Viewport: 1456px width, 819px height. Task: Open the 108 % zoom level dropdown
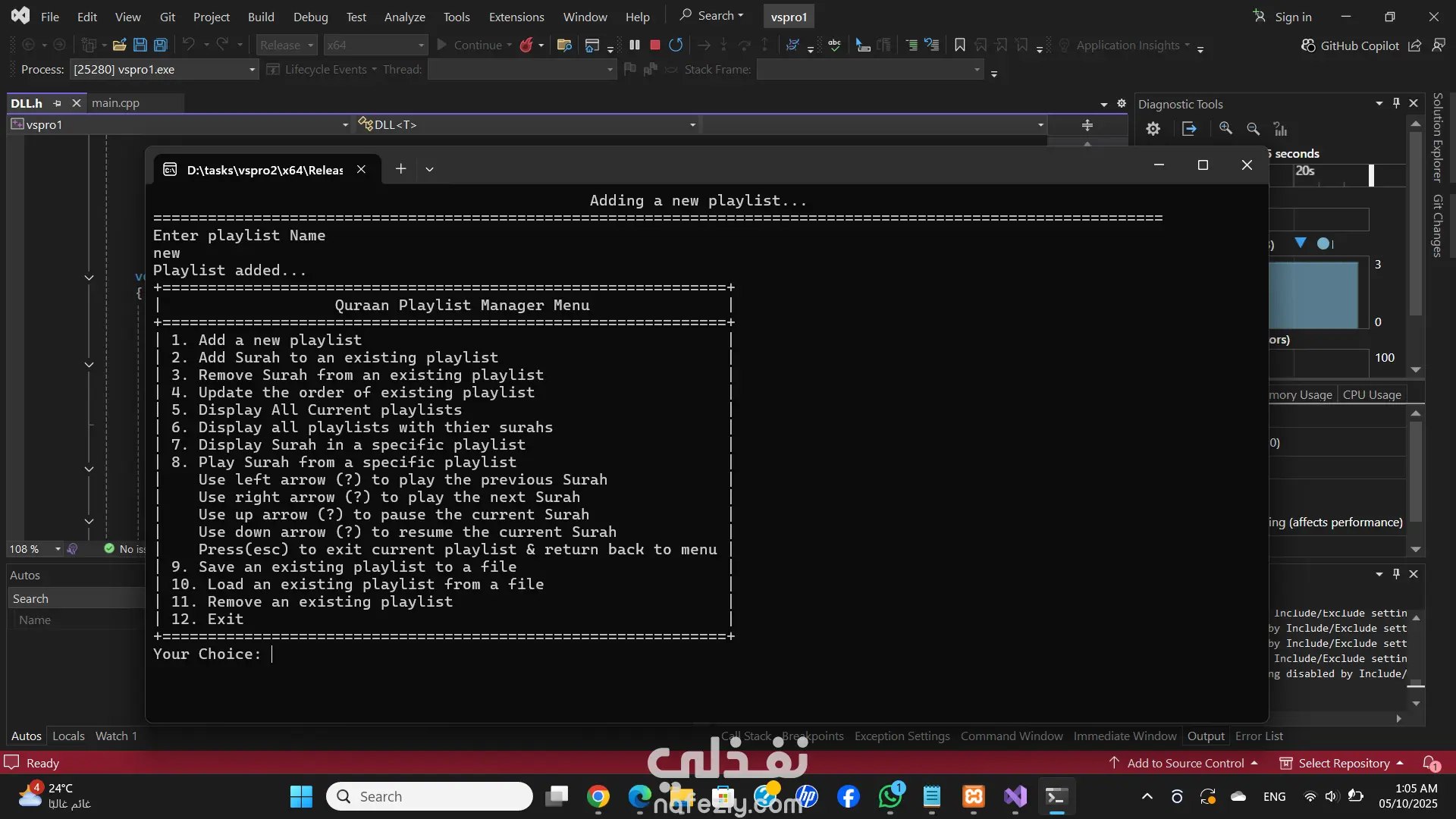click(x=58, y=549)
